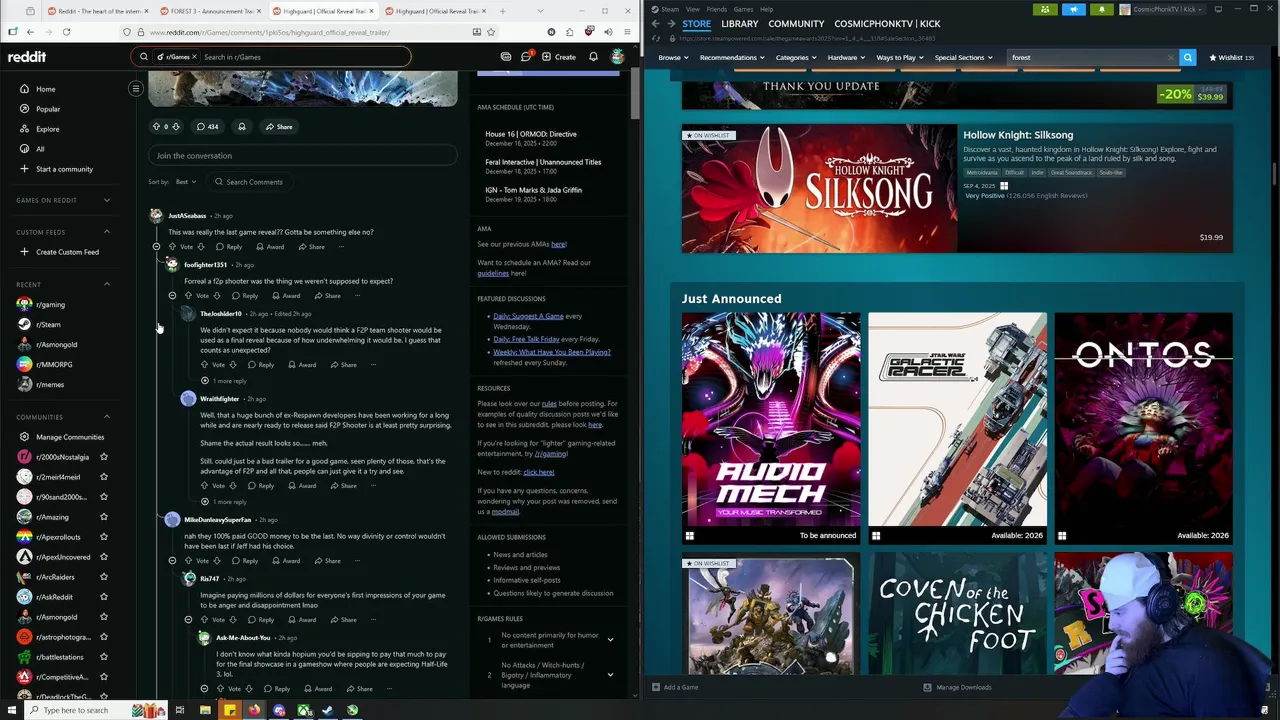Open the Steam View menu
Viewport: 1280px width, 720px height.
click(692, 9)
